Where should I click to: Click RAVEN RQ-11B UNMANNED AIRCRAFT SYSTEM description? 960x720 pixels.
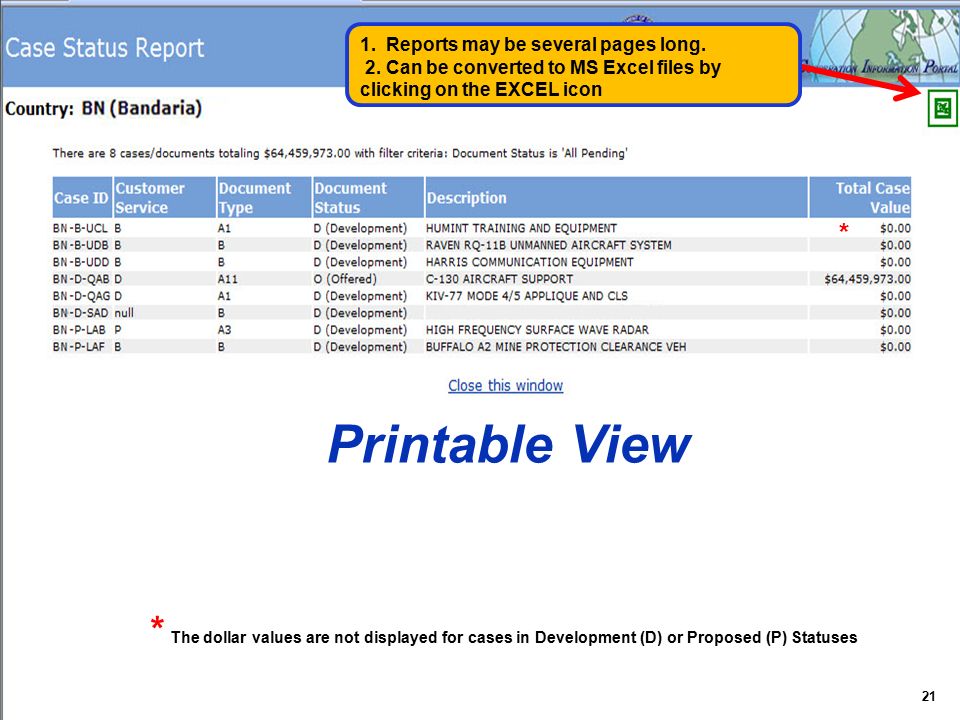[549, 245]
